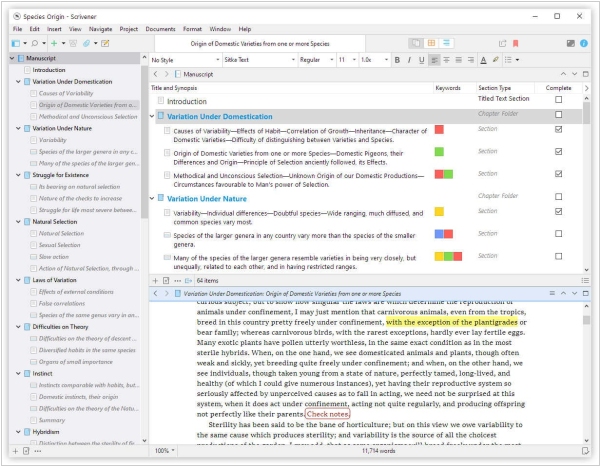Center align text
Viewport: 600px width, 466px height.
click(x=446, y=60)
